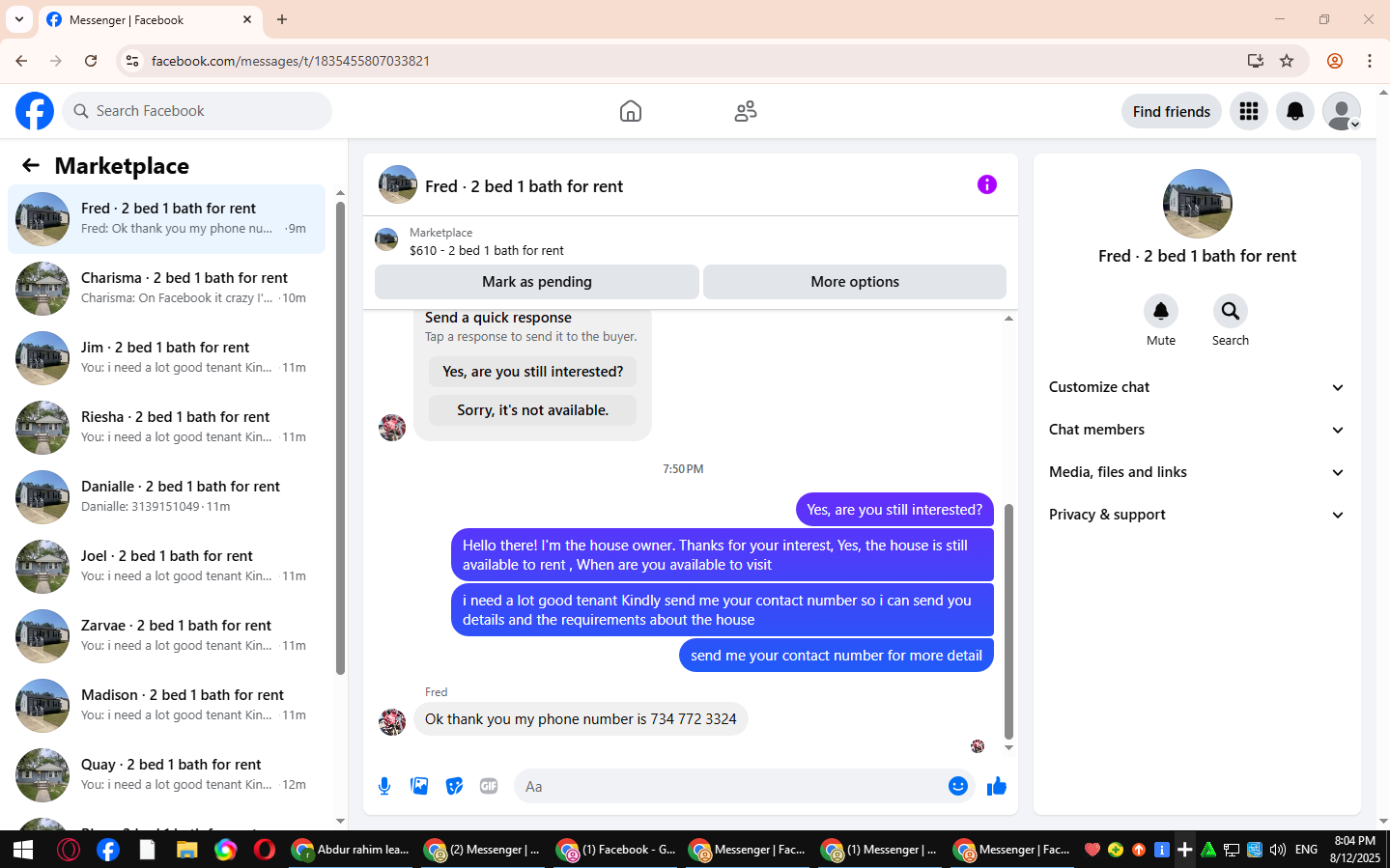Open the Menu grid icon
The width and height of the screenshot is (1390, 868).
tap(1249, 111)
